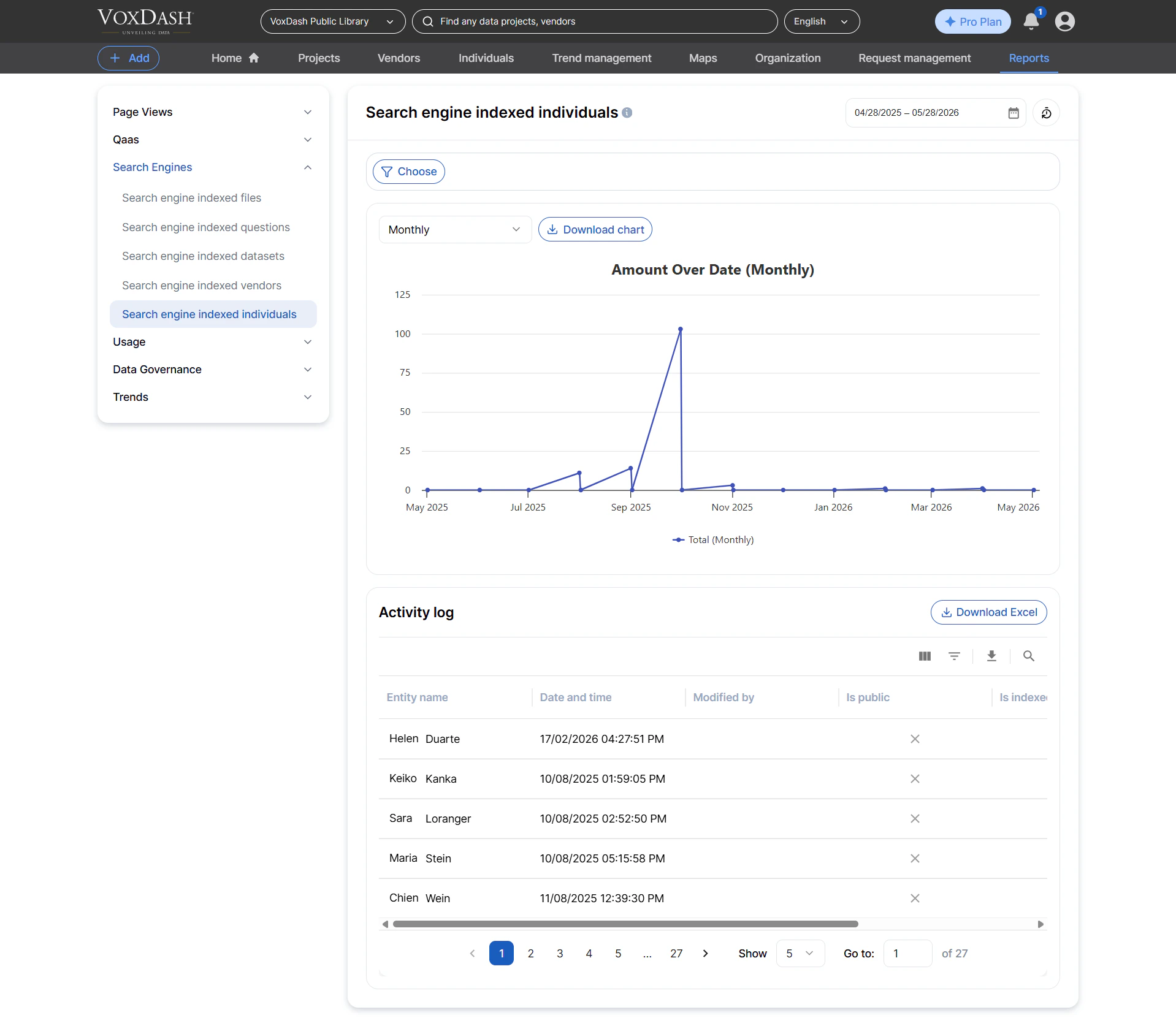The image size is (1176, 1034).
Task: Click the download icon in the Activity log toolbar
Action: [x=991, y=656]
